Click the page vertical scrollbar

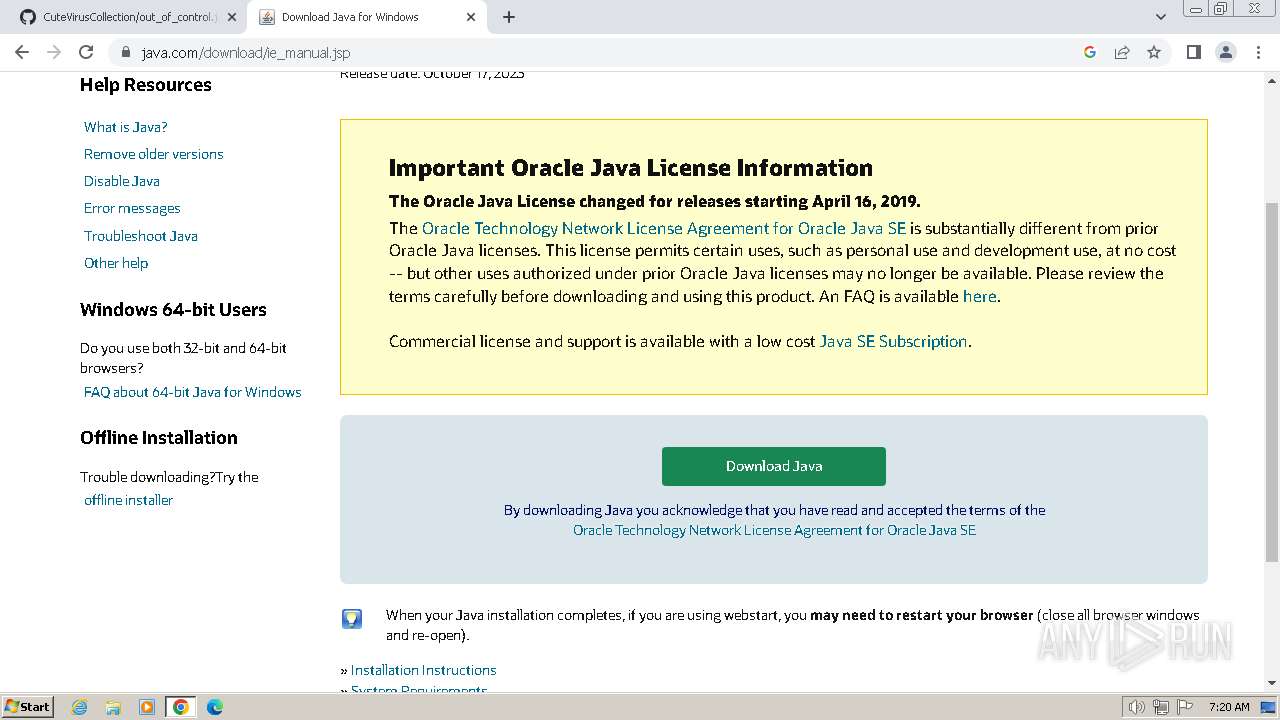pyautogui.click(x=1271, y=380)
